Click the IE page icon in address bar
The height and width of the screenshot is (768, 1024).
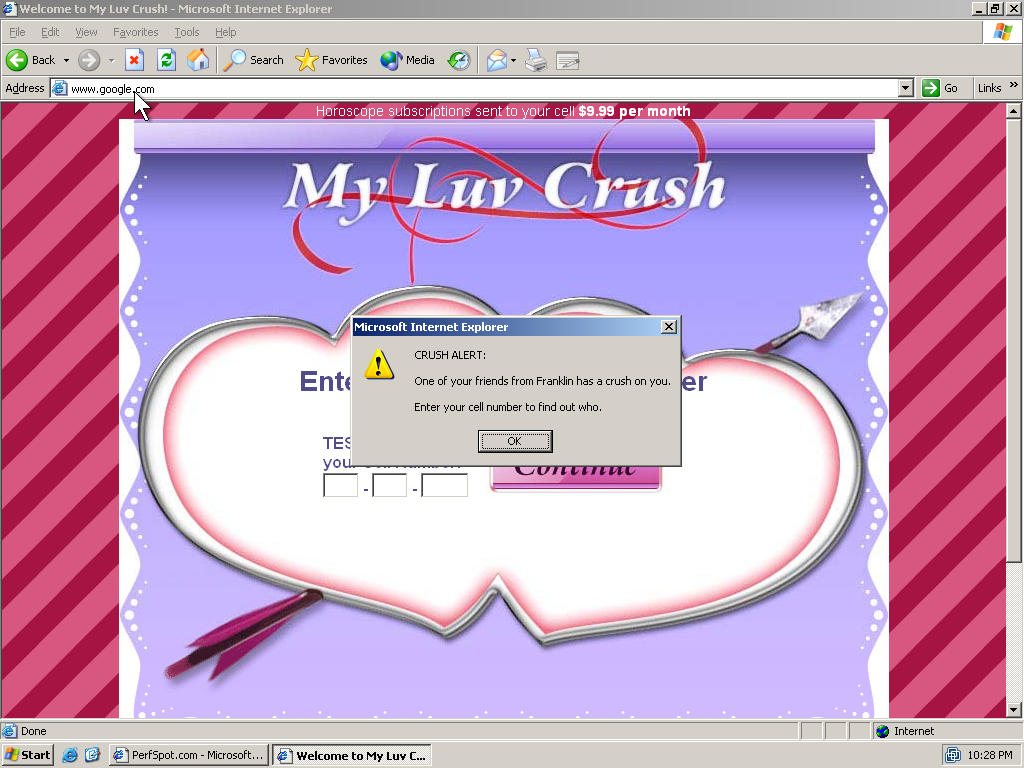click(x=59, y=88)
